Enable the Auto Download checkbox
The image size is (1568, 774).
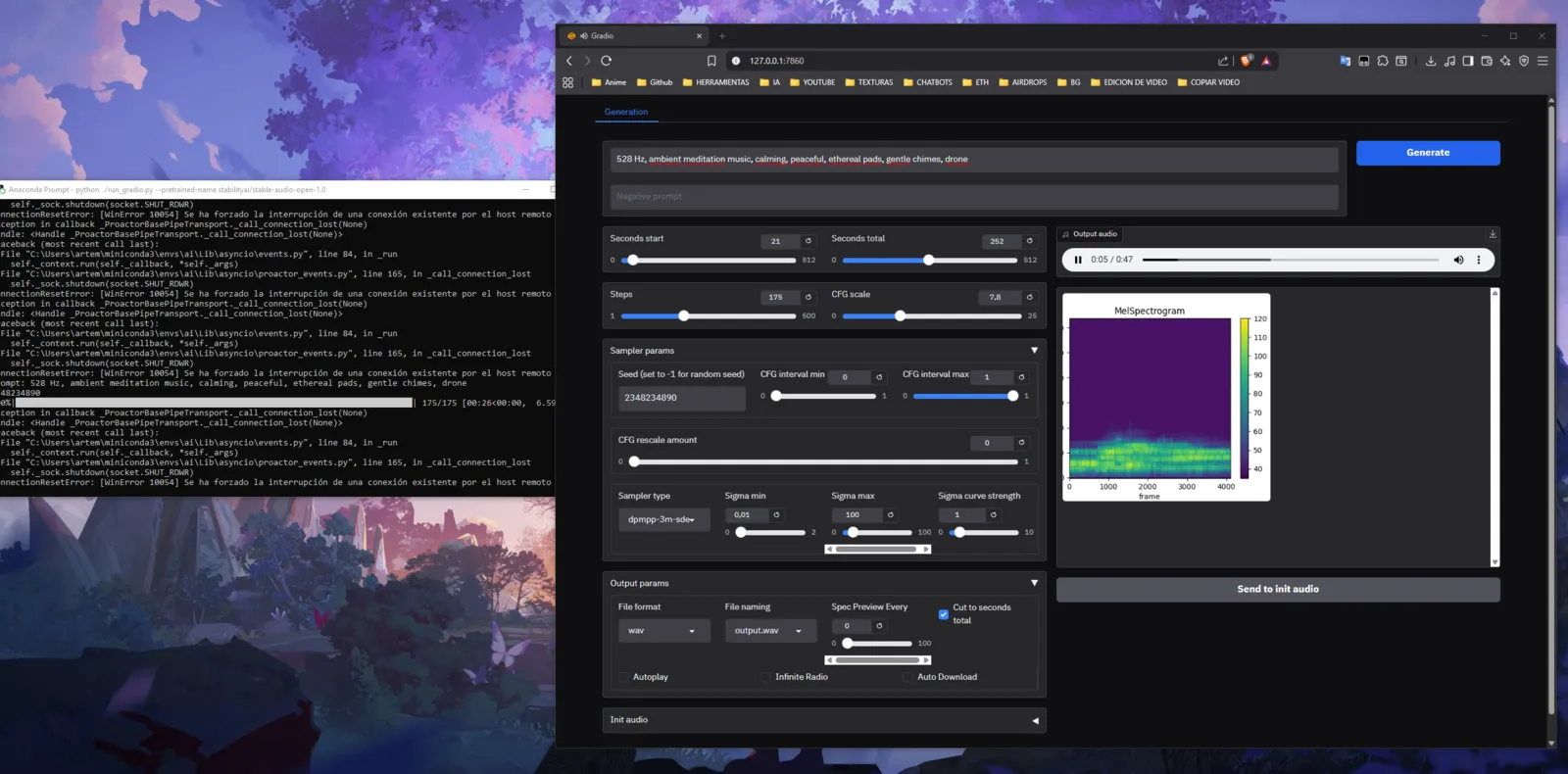[x=907, y=677]
